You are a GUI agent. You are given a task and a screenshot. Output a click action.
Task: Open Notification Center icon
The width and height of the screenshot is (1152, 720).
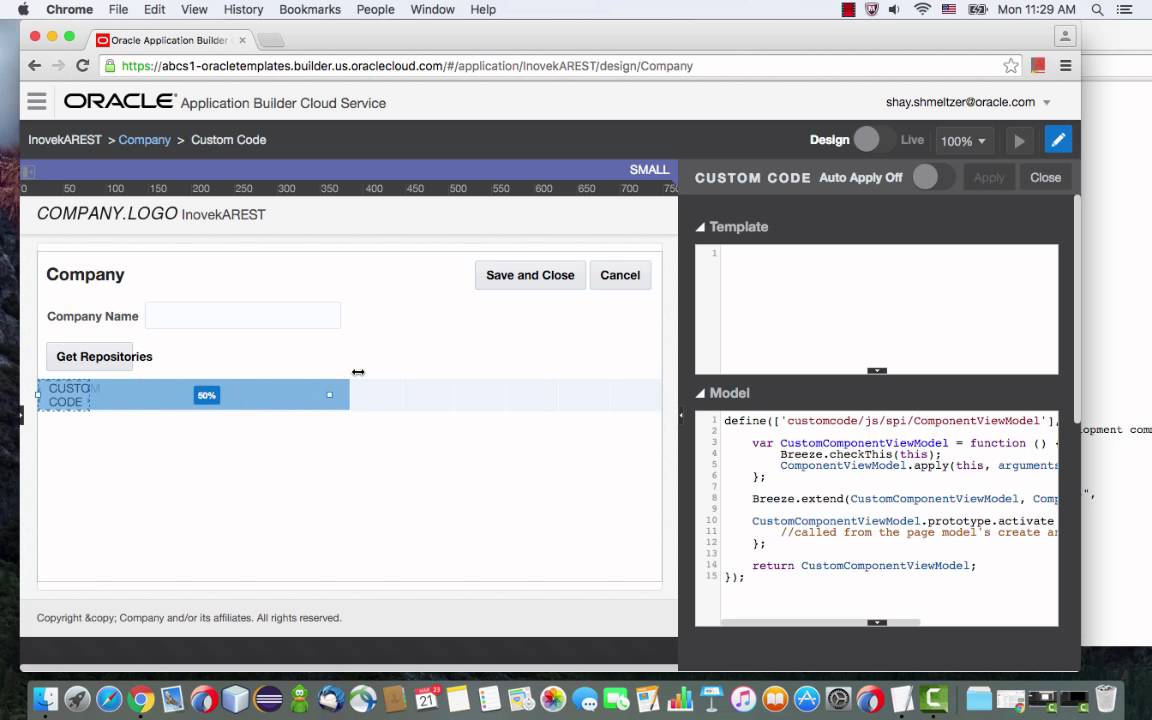pyautogui.click(x=1124, y=10)
